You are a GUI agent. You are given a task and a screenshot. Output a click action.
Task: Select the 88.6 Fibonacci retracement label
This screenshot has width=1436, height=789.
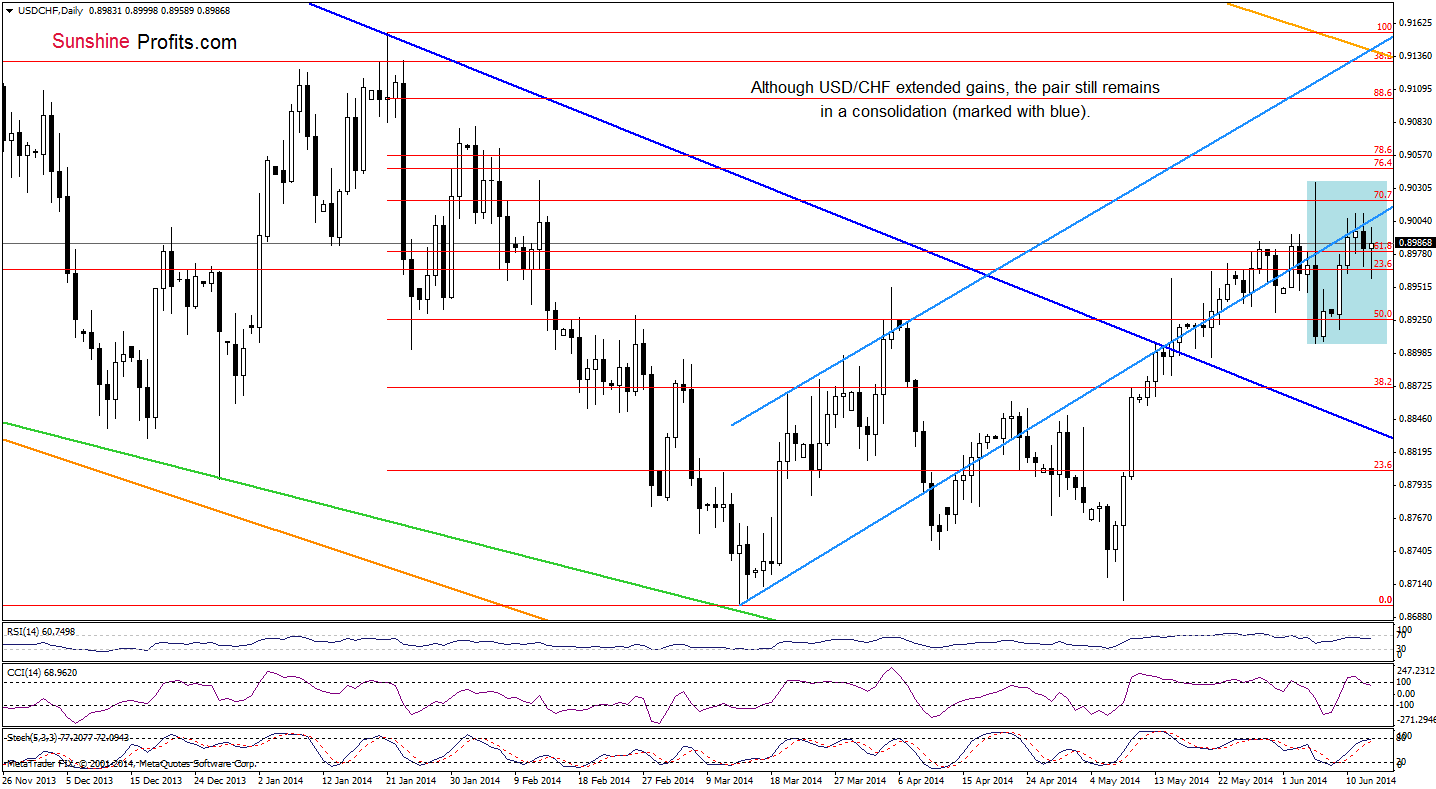click(x=1383, y=93)
